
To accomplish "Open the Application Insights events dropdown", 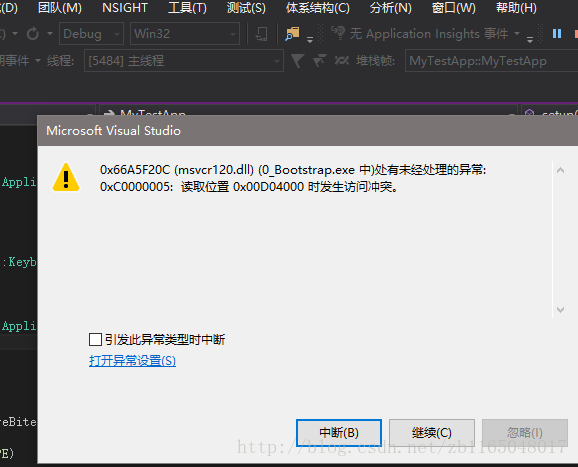I will coord(517,34).
